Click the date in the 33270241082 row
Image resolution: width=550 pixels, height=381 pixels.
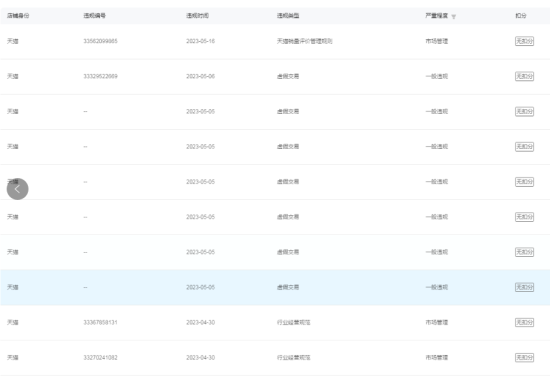pos(200,357)
